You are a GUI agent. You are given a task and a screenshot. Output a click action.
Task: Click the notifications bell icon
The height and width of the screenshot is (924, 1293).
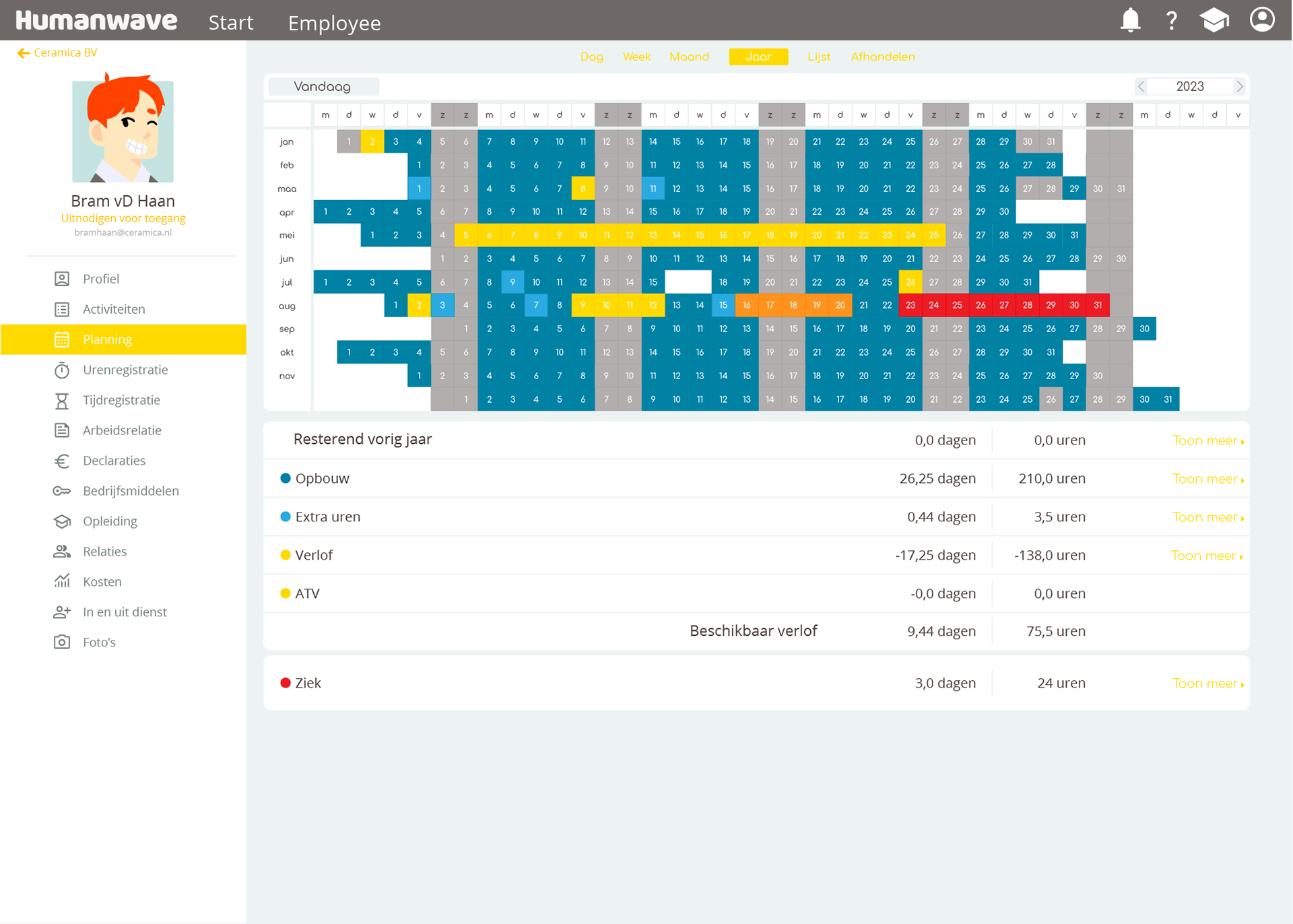coord(1130,20)
